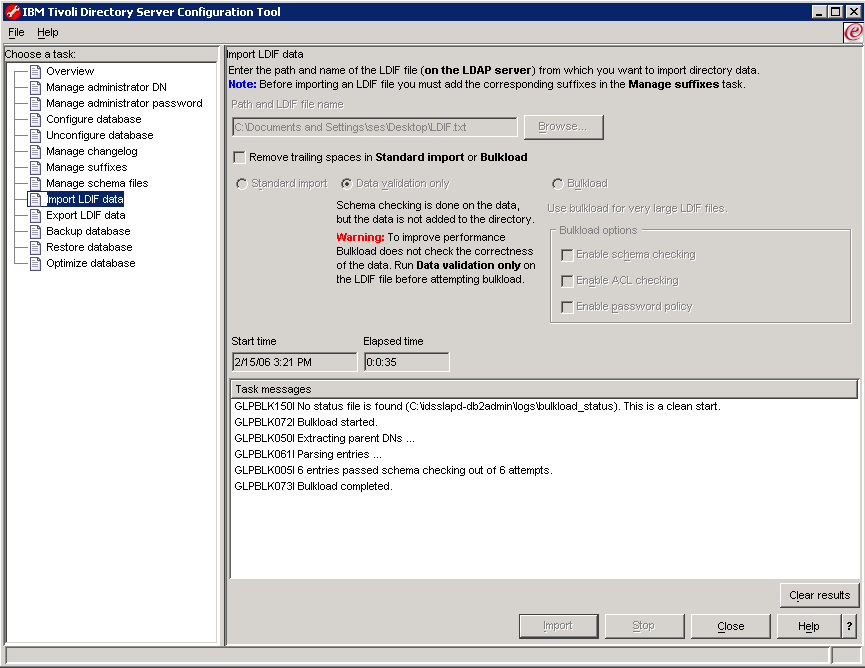865x668 pixels.
Task: Click the Overview page icon in task tree
Action: [x=36, y=71]
